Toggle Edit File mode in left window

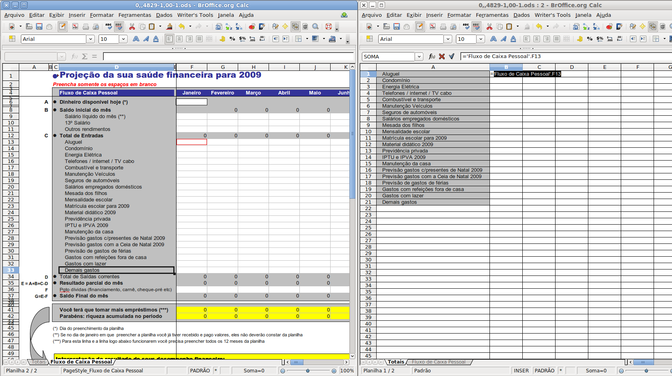tap(63, 27)
